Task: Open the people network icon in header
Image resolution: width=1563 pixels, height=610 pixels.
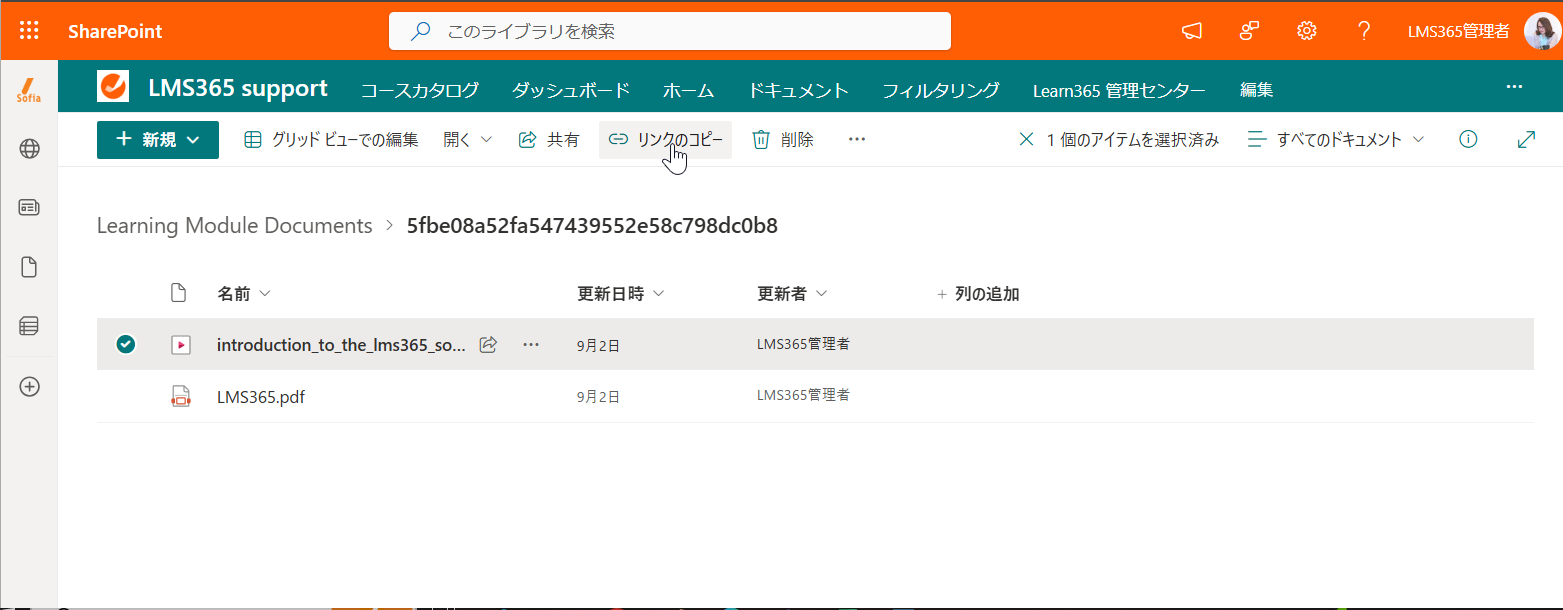Action: pos(1249,31)
